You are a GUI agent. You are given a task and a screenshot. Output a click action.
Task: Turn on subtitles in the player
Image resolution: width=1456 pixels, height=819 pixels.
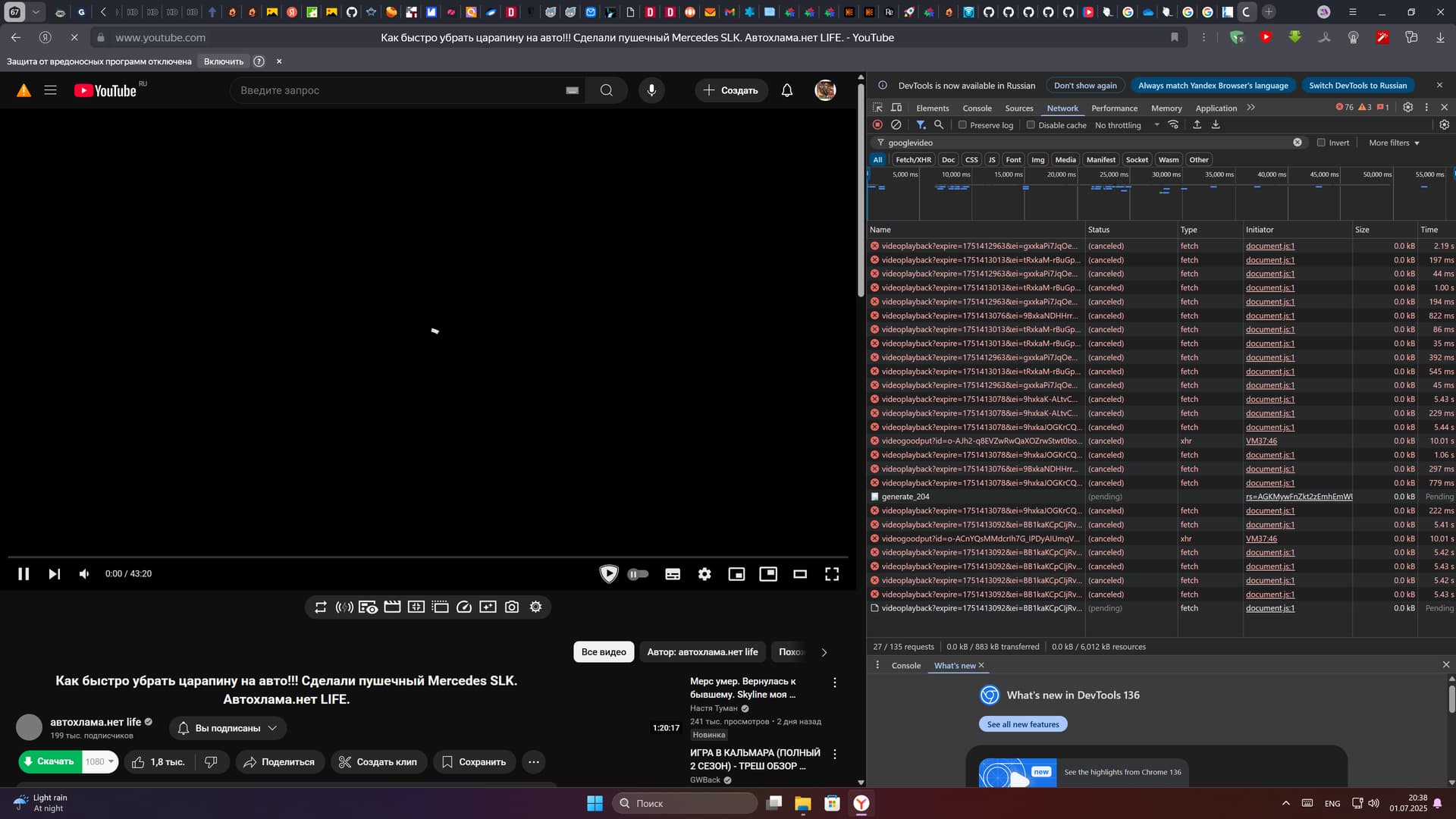tap(673, 574)
